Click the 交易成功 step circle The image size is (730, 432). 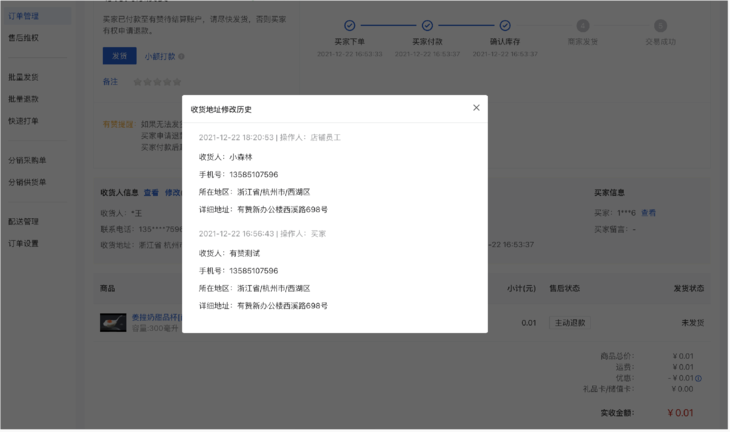(660, 26)
